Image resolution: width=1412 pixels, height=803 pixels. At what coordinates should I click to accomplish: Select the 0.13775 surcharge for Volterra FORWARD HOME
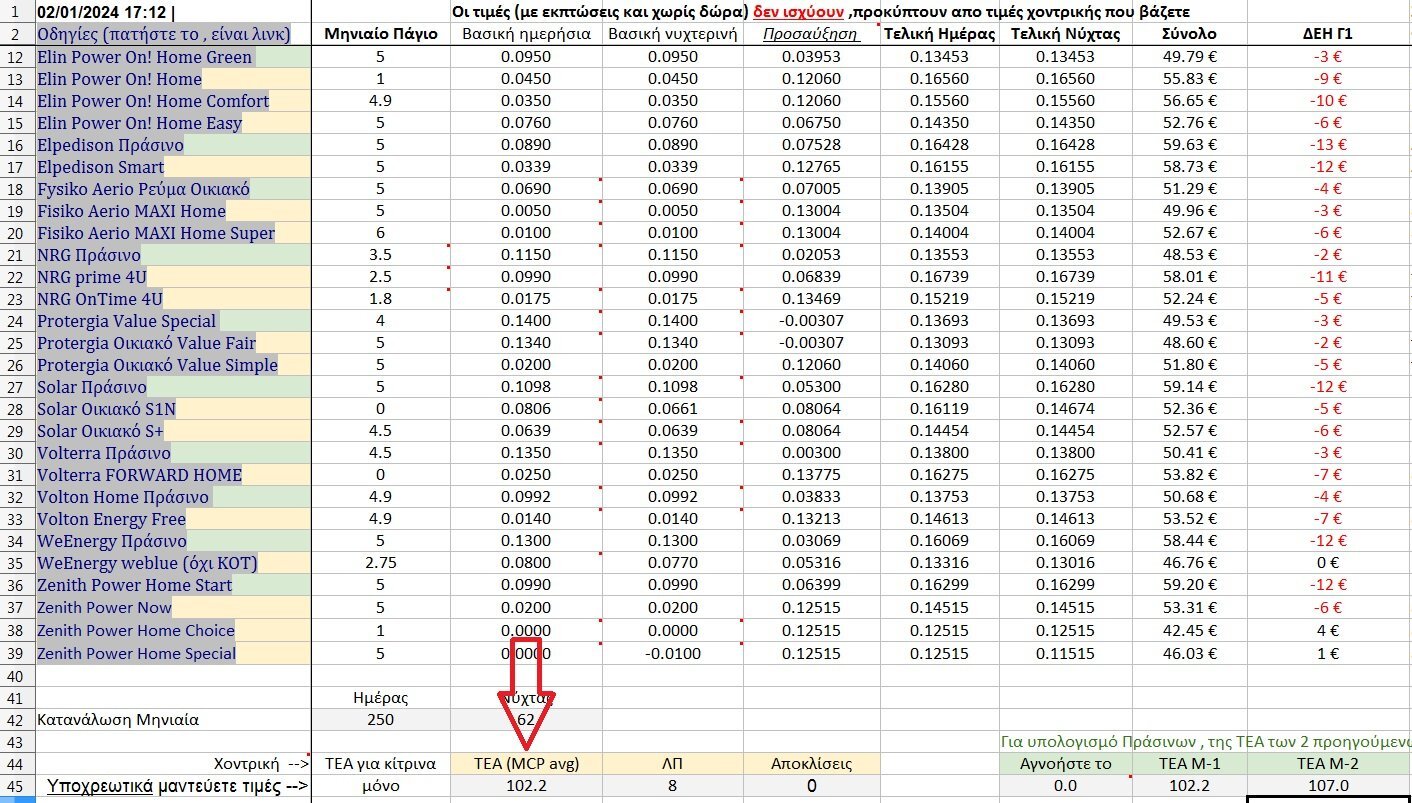tap(811, 475)
